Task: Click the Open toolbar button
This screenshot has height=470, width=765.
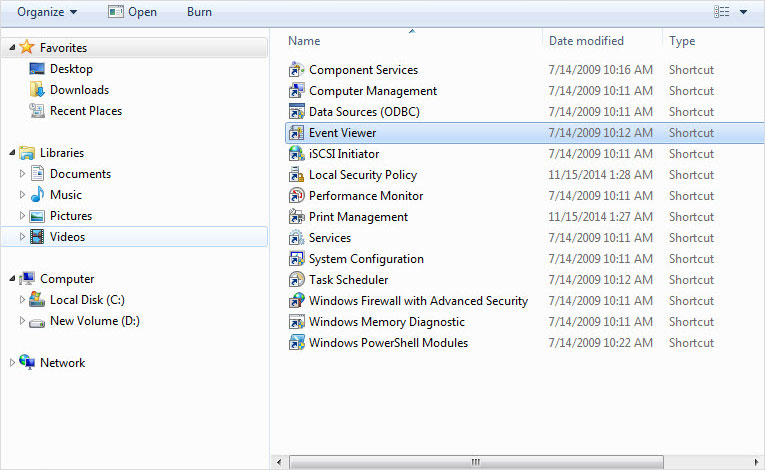Action: coord(132,12)
